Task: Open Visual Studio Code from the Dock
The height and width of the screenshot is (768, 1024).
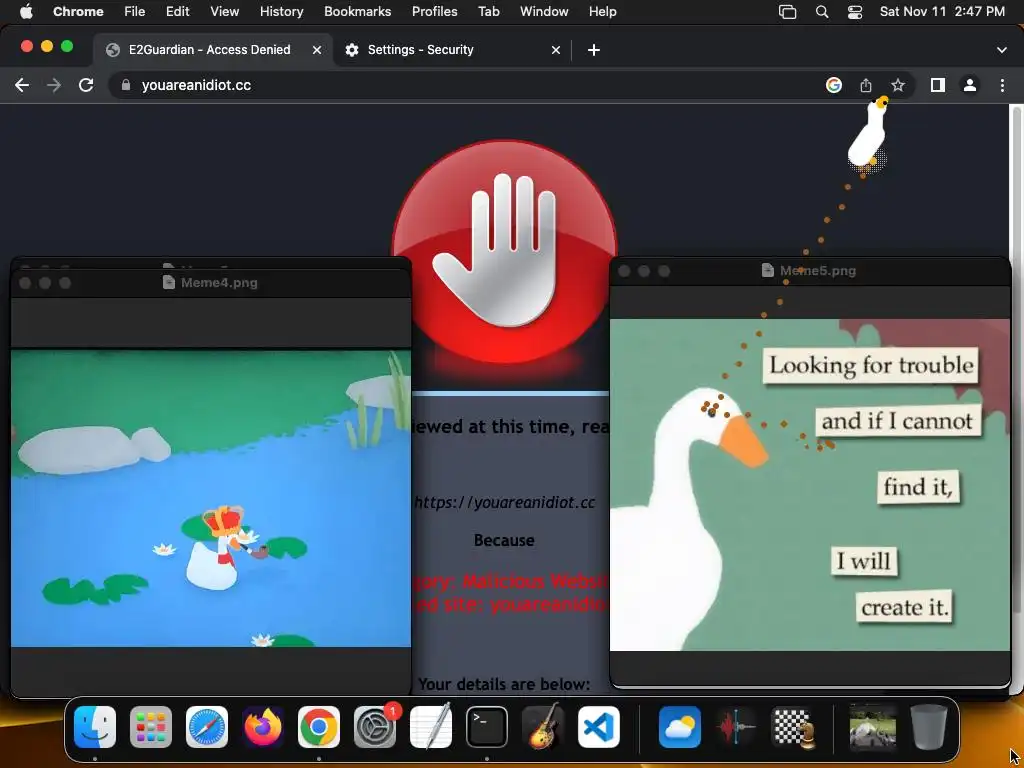Action: point(599,727)
